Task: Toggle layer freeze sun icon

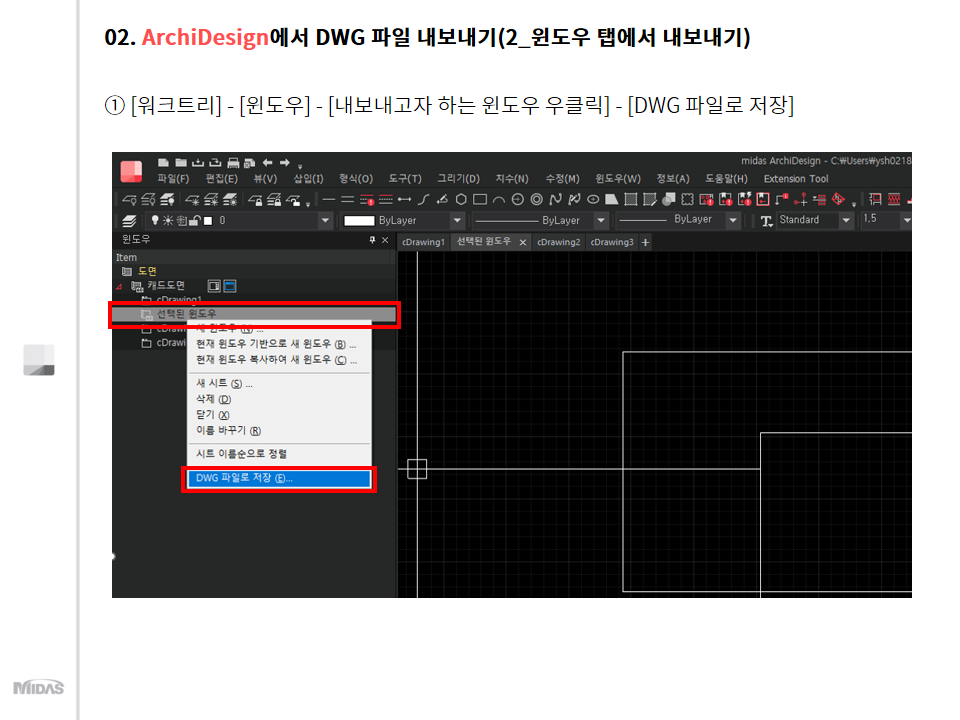Action: click(x=167, y=220)
